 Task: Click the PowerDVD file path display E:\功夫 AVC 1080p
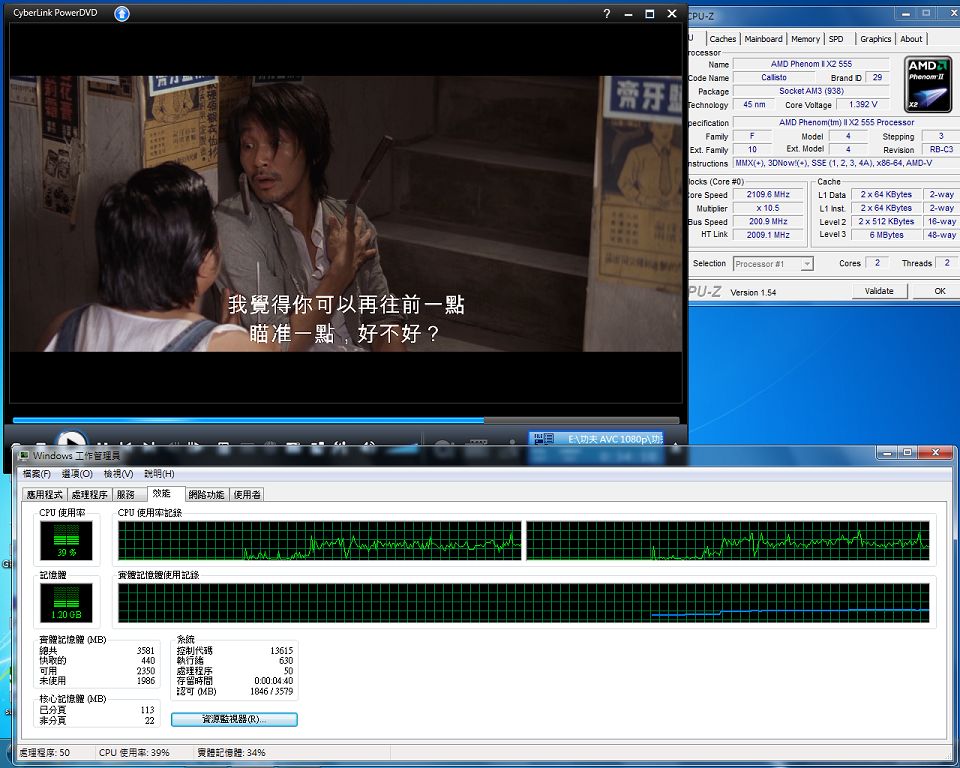tap(596, 439)
